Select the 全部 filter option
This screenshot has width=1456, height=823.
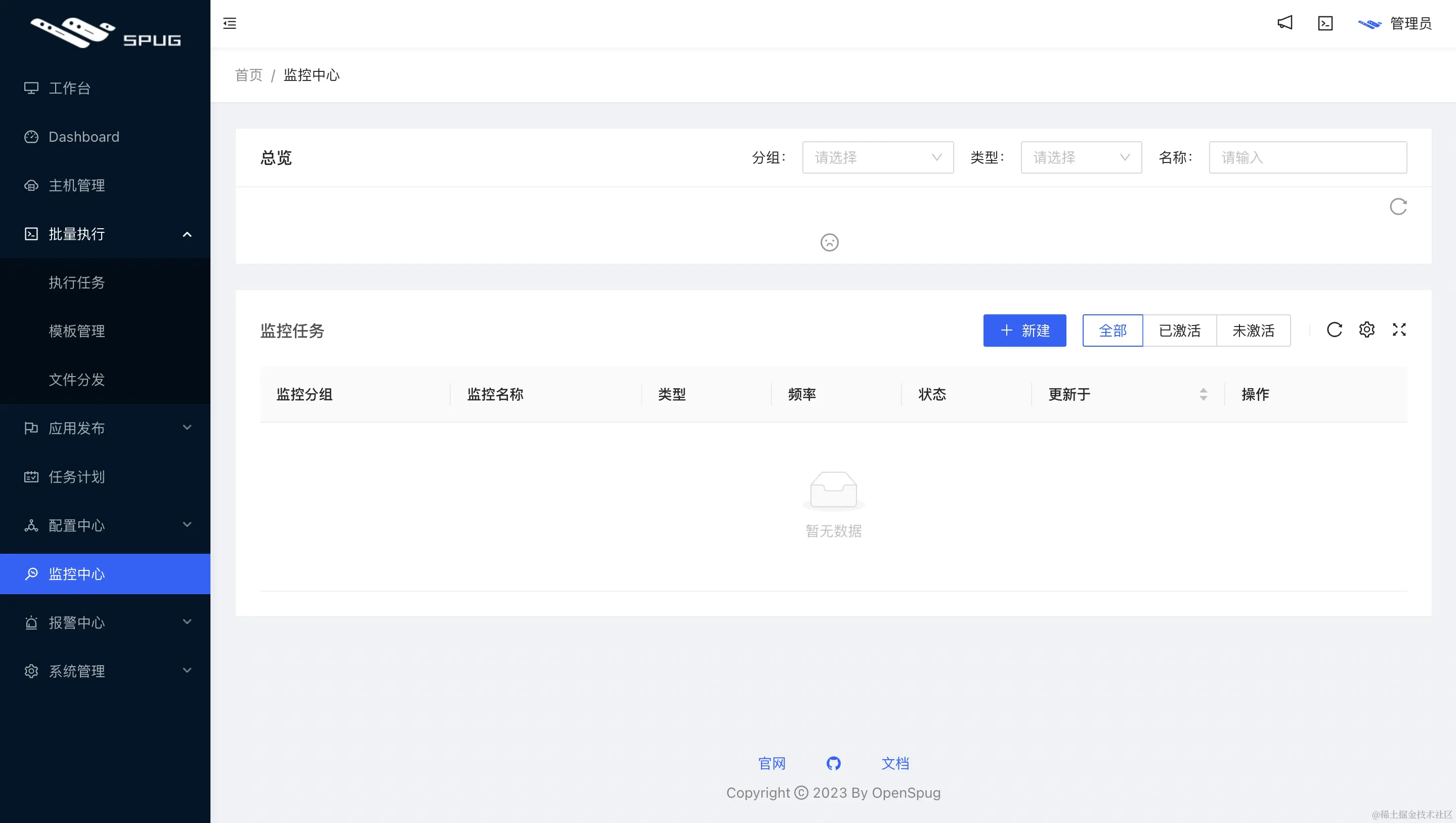pyautogui.click(x=1112, y=331)
